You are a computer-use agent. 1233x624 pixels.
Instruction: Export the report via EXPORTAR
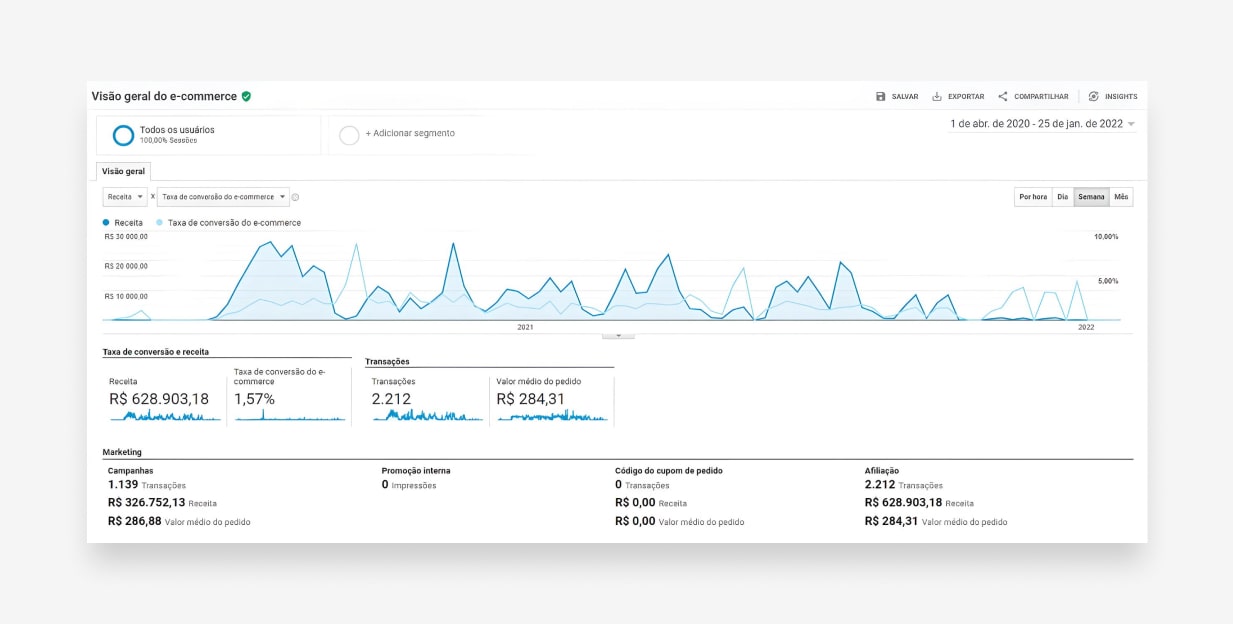pos(958,97)
